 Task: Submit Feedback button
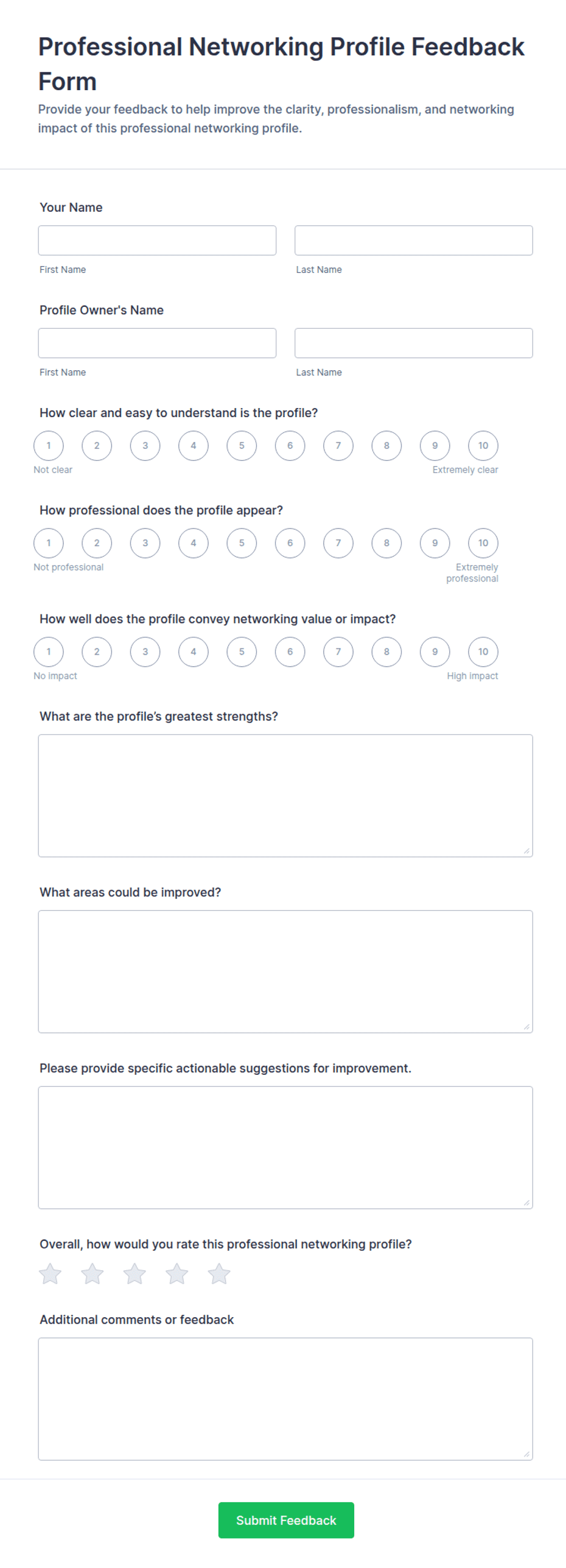tap(286, 1520)
